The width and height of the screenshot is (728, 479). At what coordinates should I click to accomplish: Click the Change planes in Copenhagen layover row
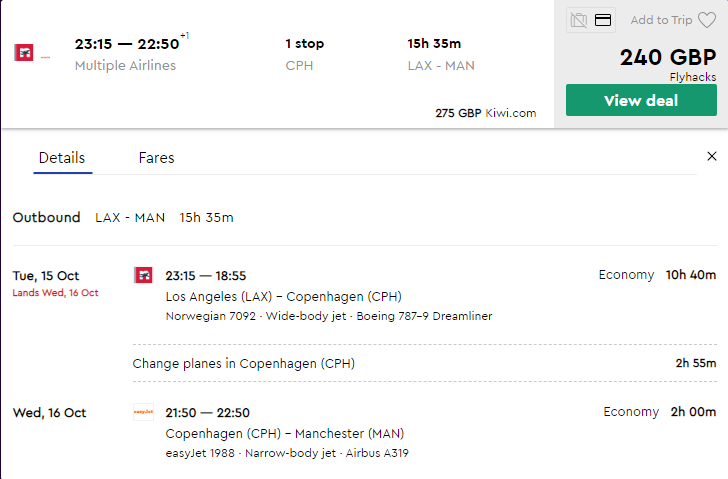[x=425, y=363]
